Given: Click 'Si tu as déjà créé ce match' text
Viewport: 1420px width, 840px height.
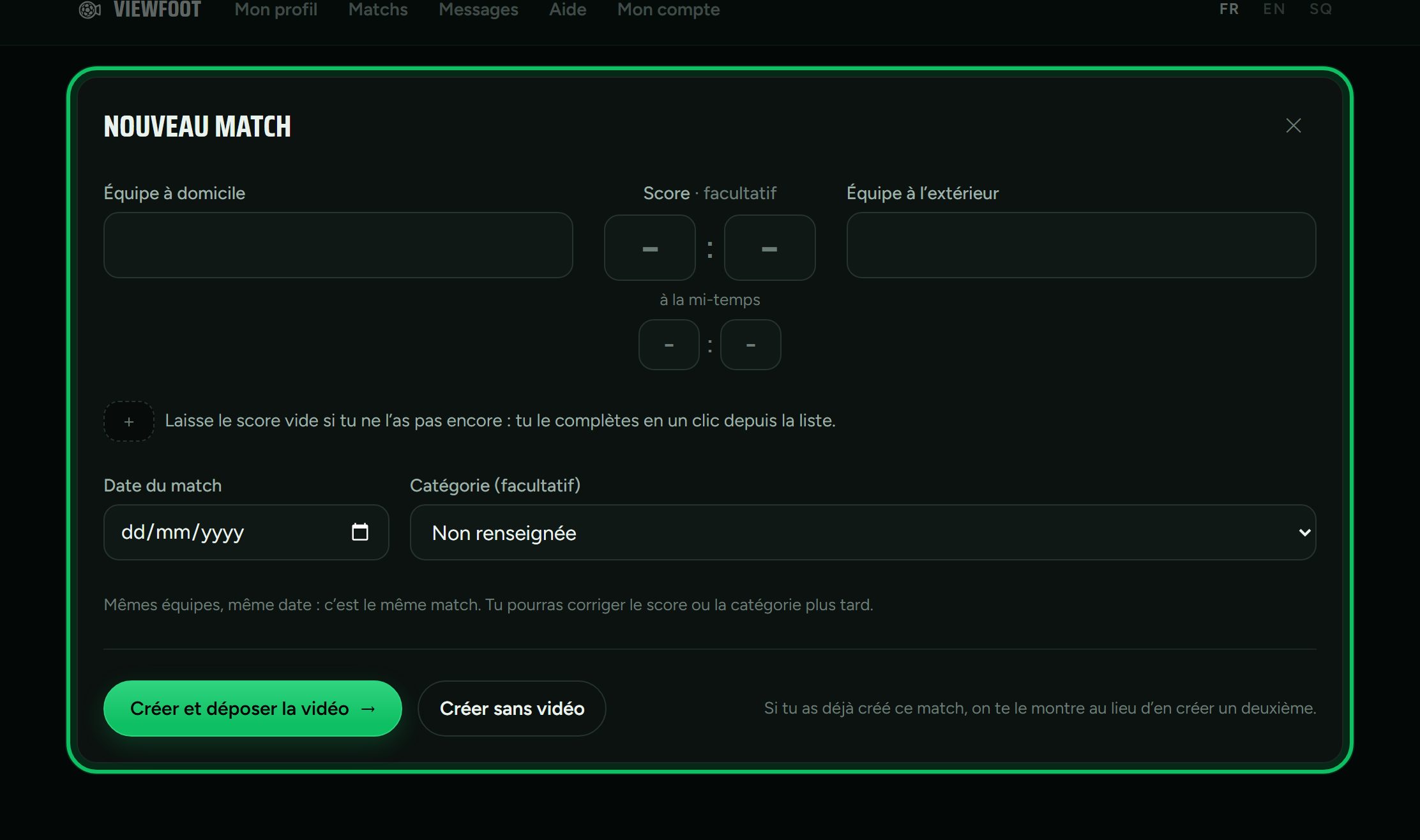Looking at the screenshot, I should (x=1040, y=708).
